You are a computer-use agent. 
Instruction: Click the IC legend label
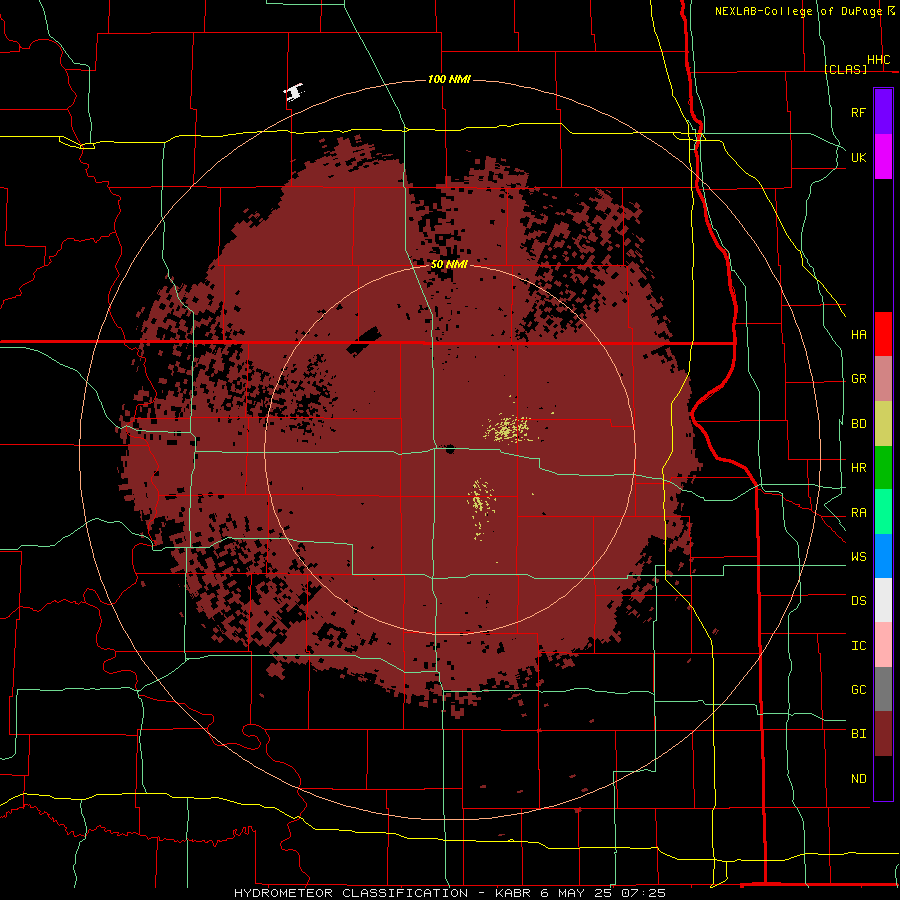pos(858,646)
